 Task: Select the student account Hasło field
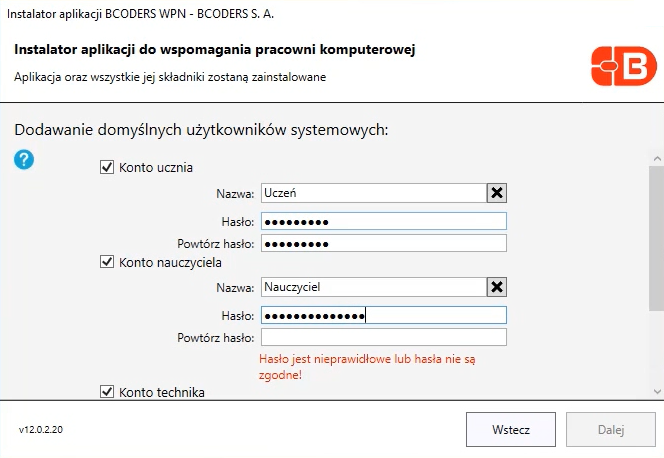384,221
